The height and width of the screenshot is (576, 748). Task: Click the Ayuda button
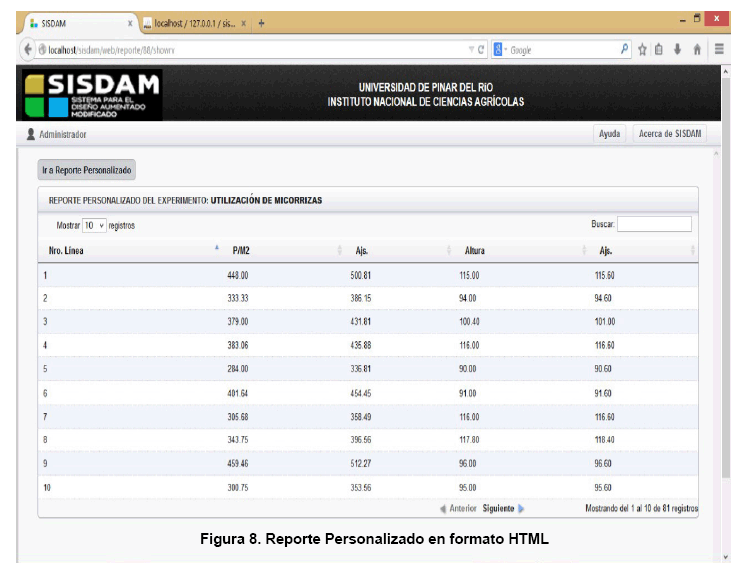[609, 134]
